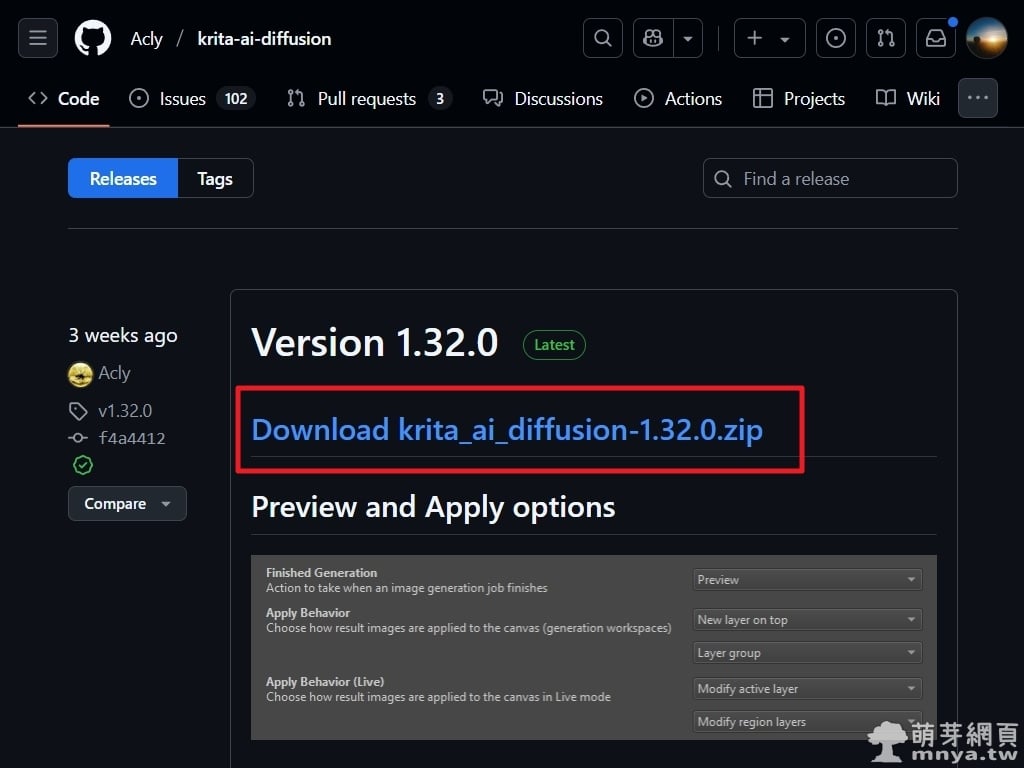Viewport: 1024px width, 768px height.
Task: Expand the create new plus dropdown
Action: pos(768,38)
